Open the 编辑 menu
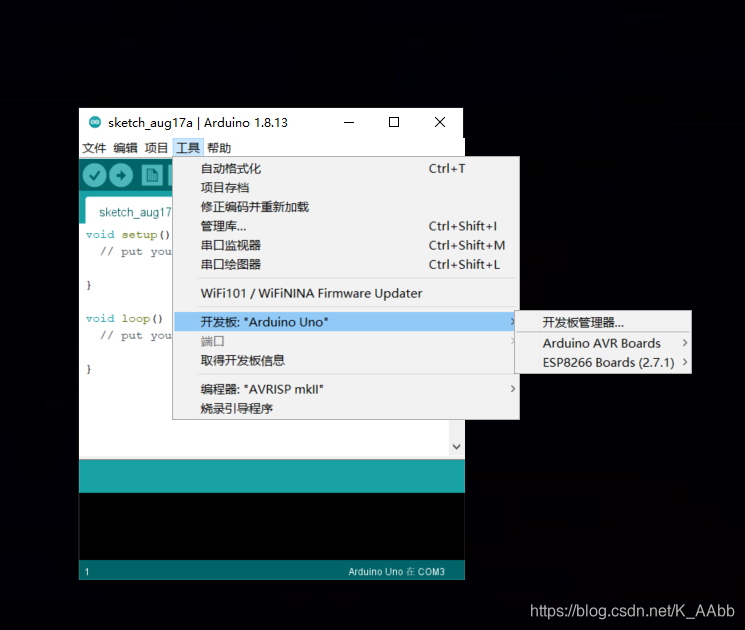This screenshot has height=630, width=745. coord(125,148)
